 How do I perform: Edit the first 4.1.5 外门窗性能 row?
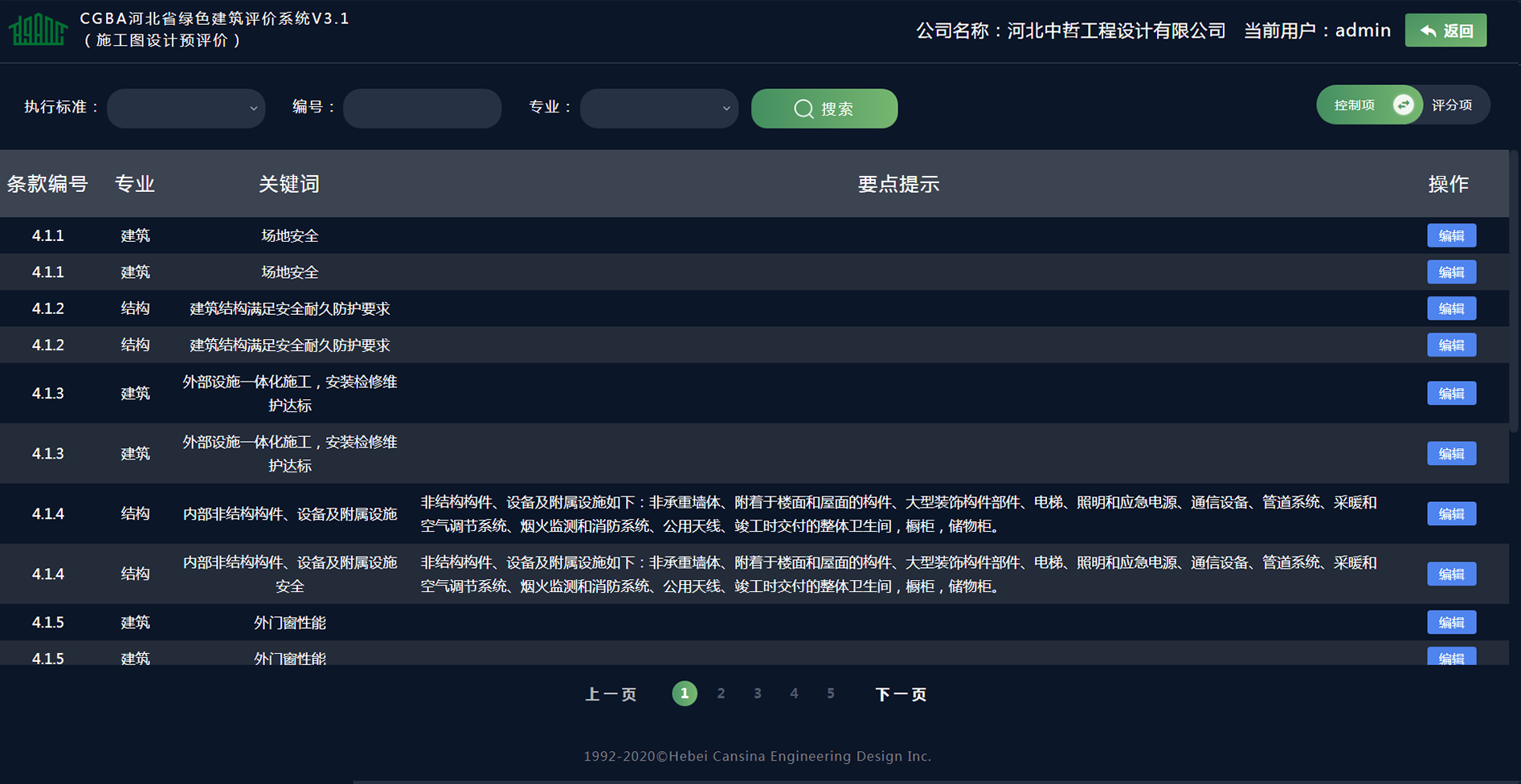pos(1451,622)
